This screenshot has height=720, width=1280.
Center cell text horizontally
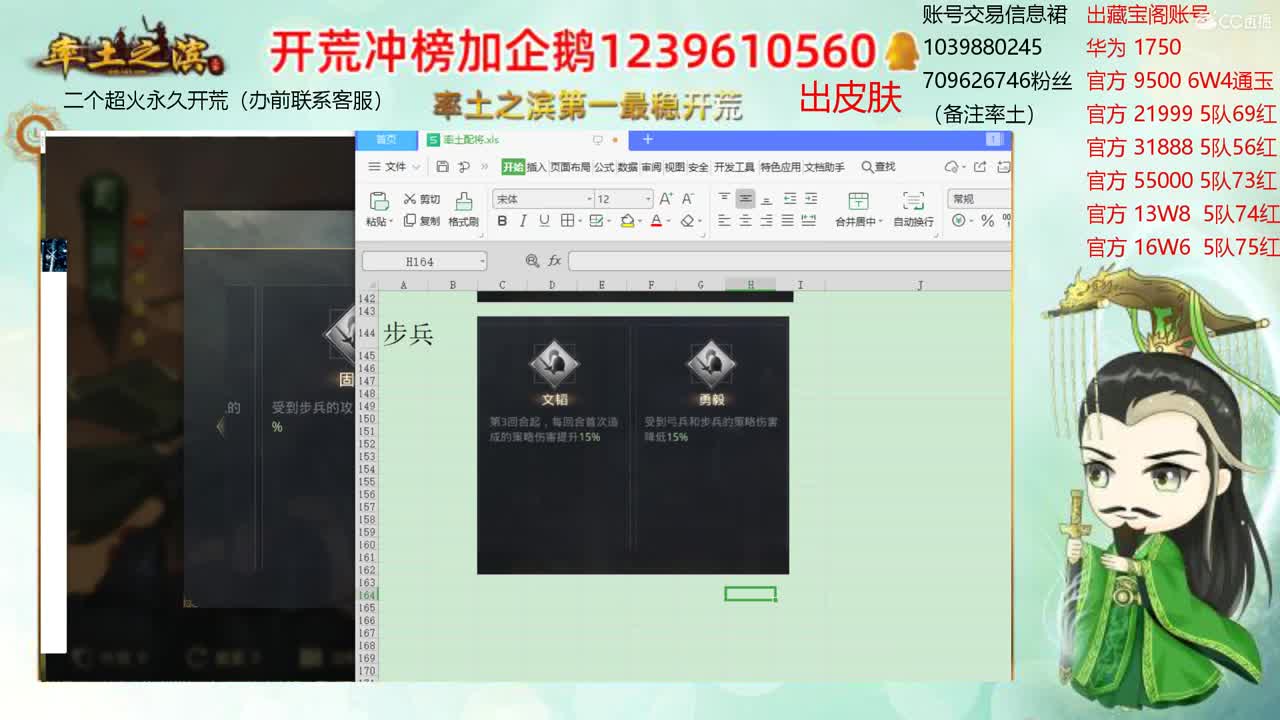coord(745,221)
